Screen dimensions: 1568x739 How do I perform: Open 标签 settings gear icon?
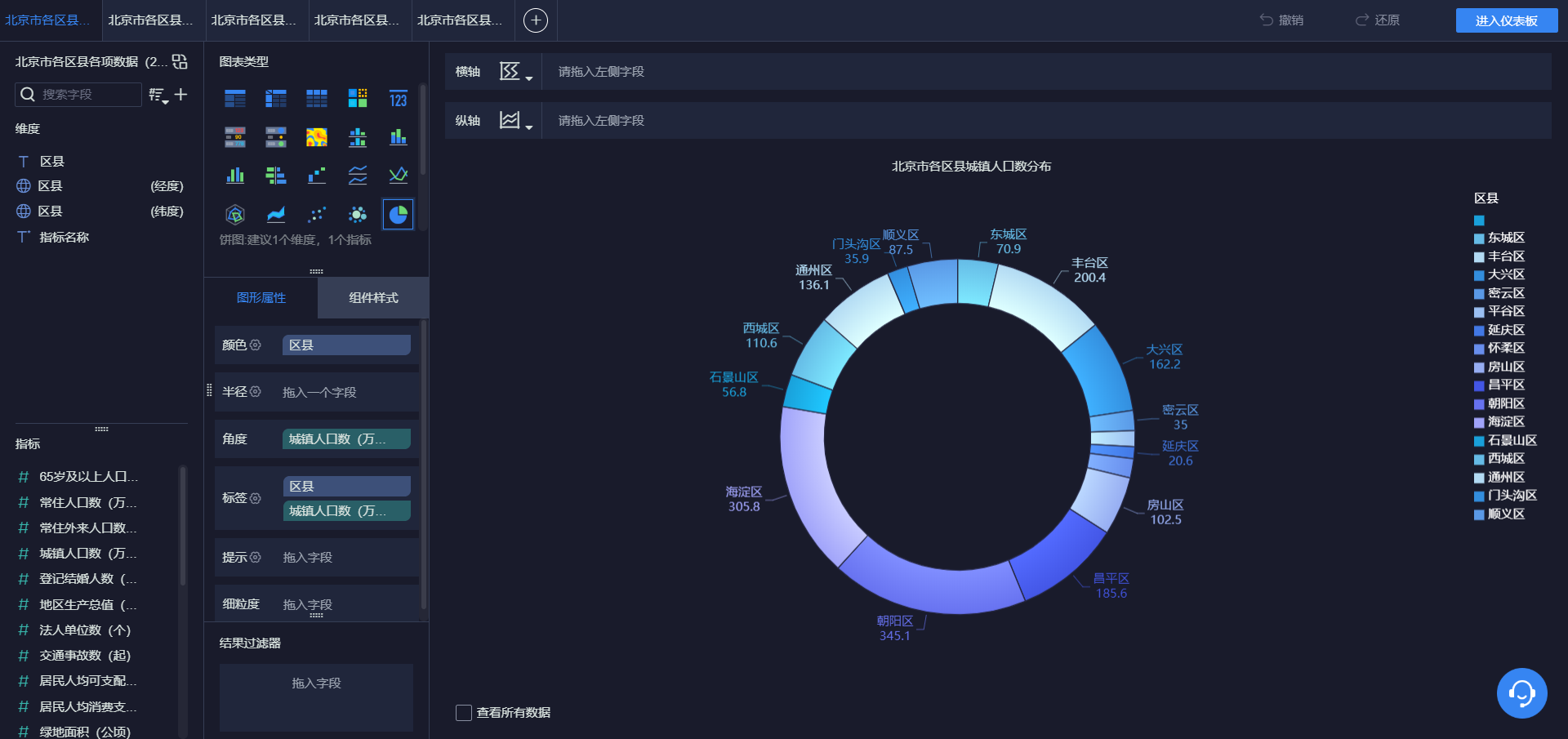(x=256, y=498)
